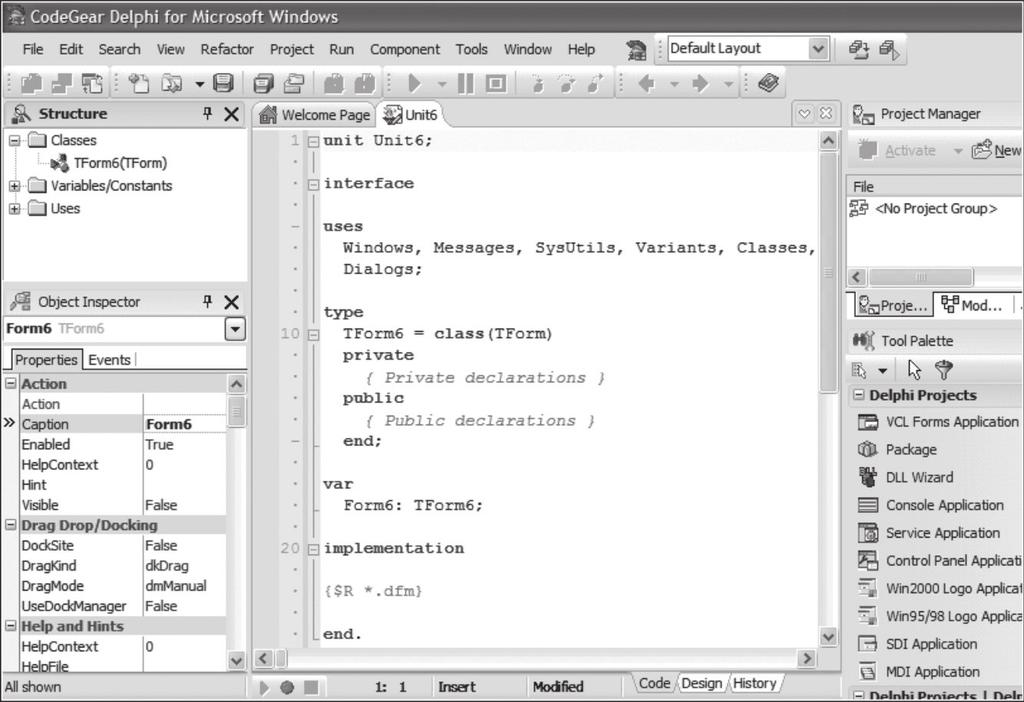
Task: Collapse the Action property category
Action: pos(10,383)
